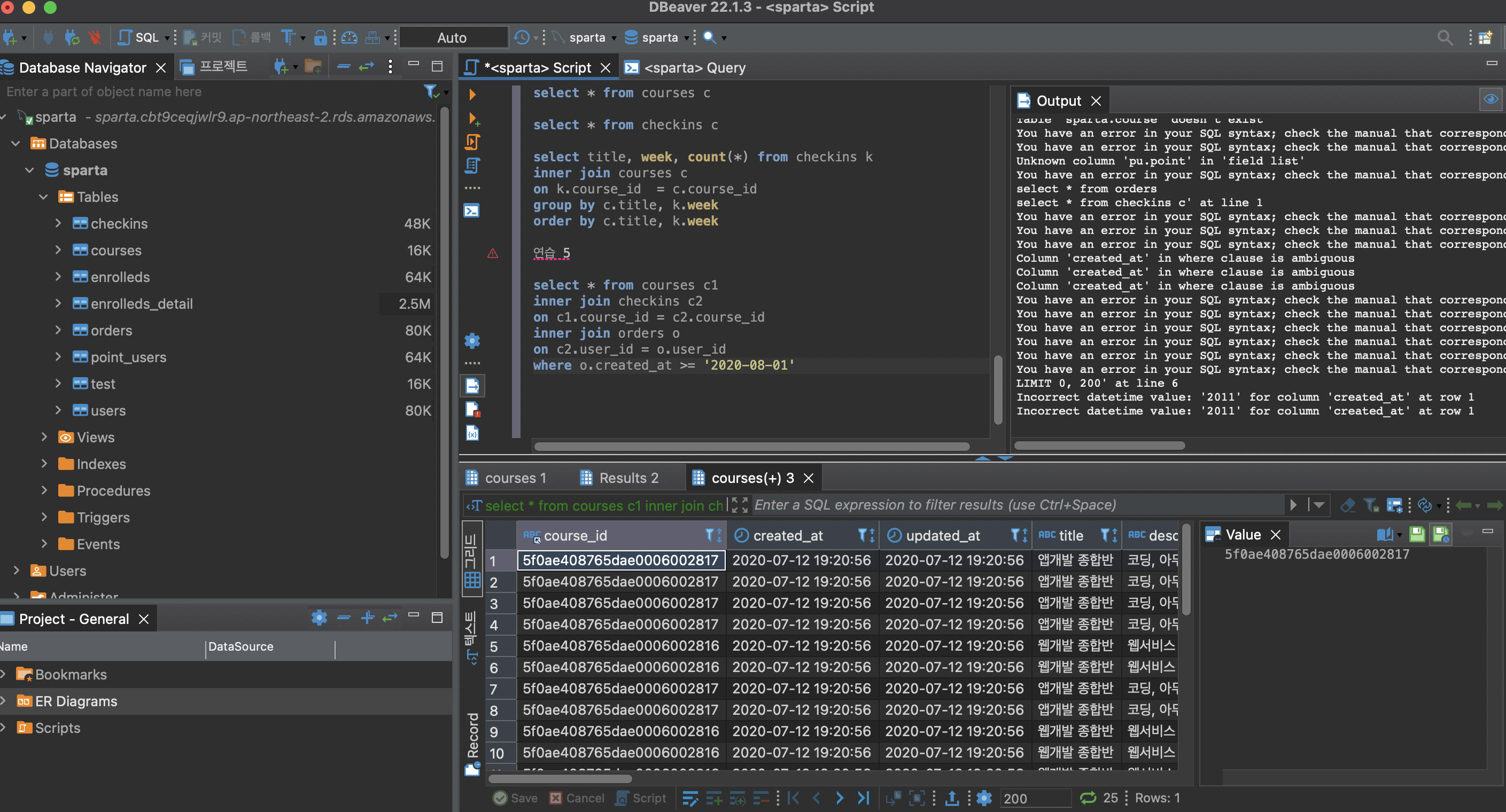This screenshot has height=812, width=1506.
Task: Toggle the Output panel eye icon
Action: [x=1490, y=99]
